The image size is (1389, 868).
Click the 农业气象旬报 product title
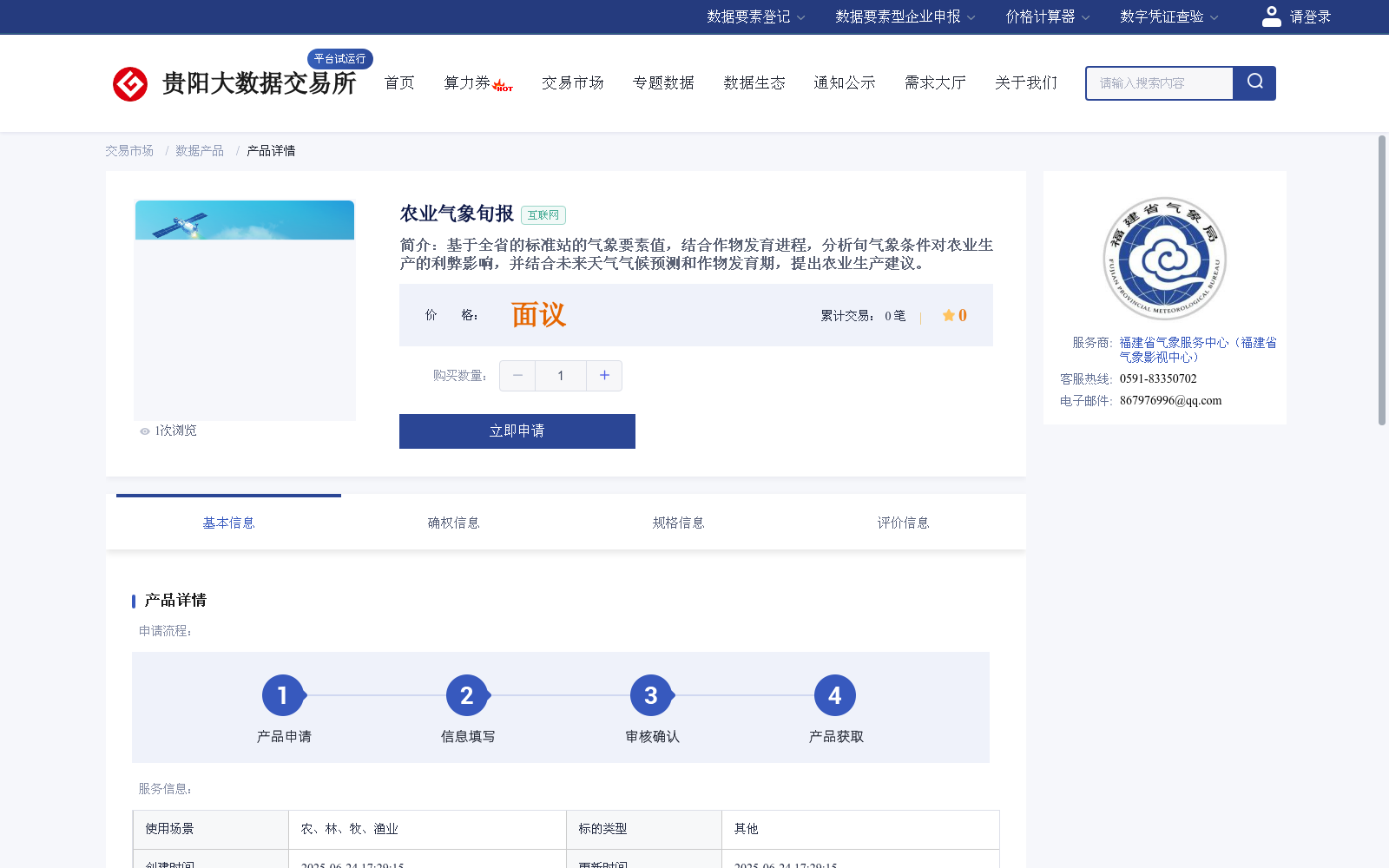click(x=457, y=214)
